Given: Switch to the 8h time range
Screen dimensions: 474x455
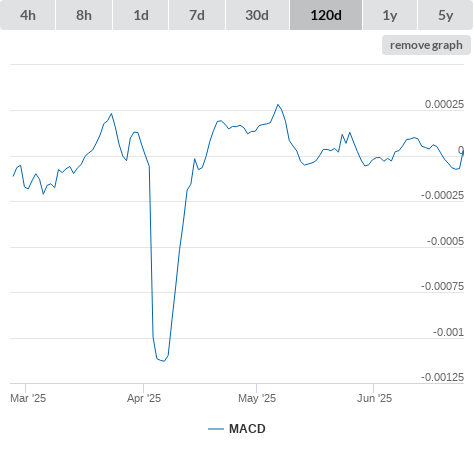Looking at the screenshot, I should 84,15.
